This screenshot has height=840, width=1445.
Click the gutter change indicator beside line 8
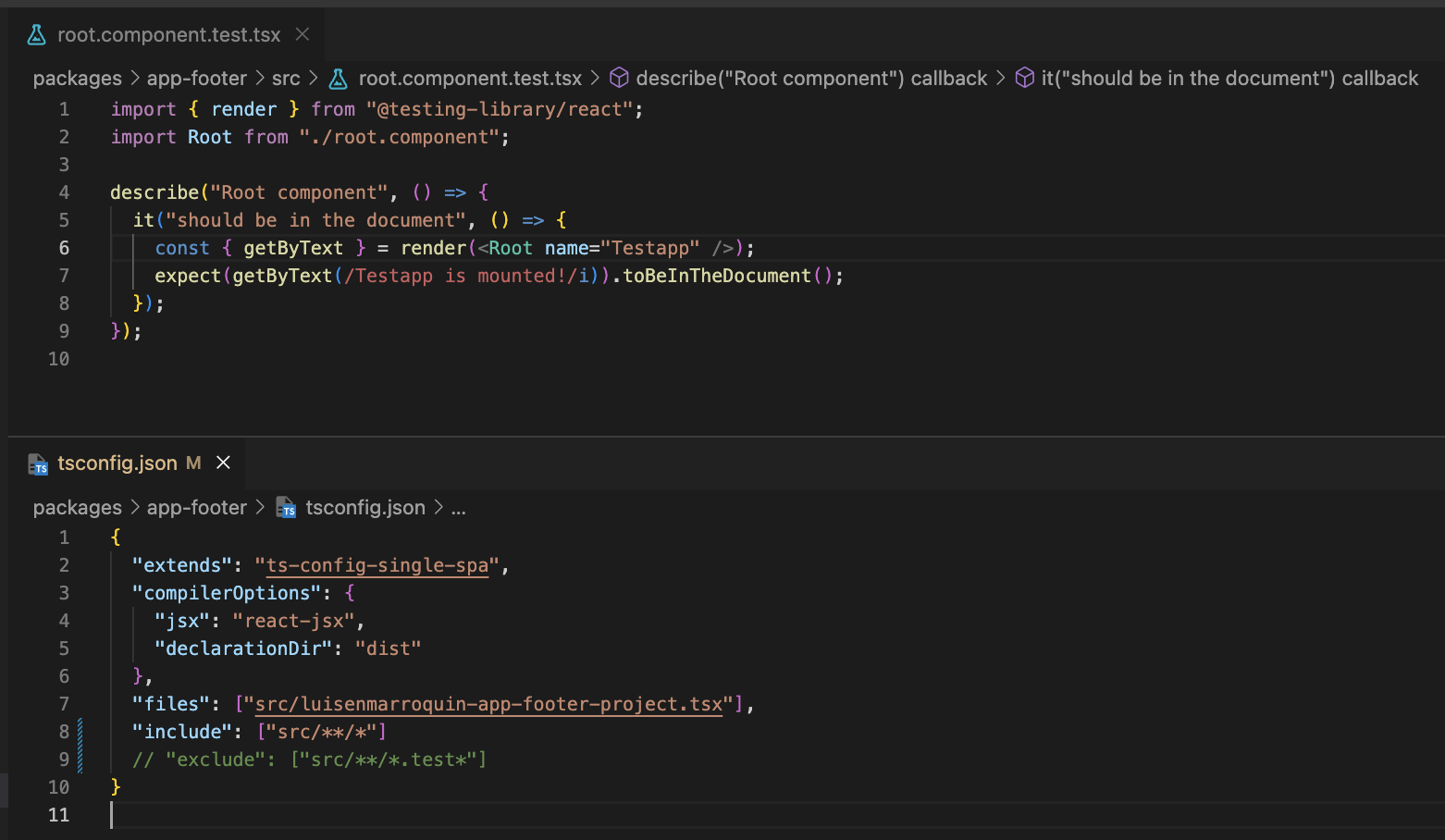81,732
